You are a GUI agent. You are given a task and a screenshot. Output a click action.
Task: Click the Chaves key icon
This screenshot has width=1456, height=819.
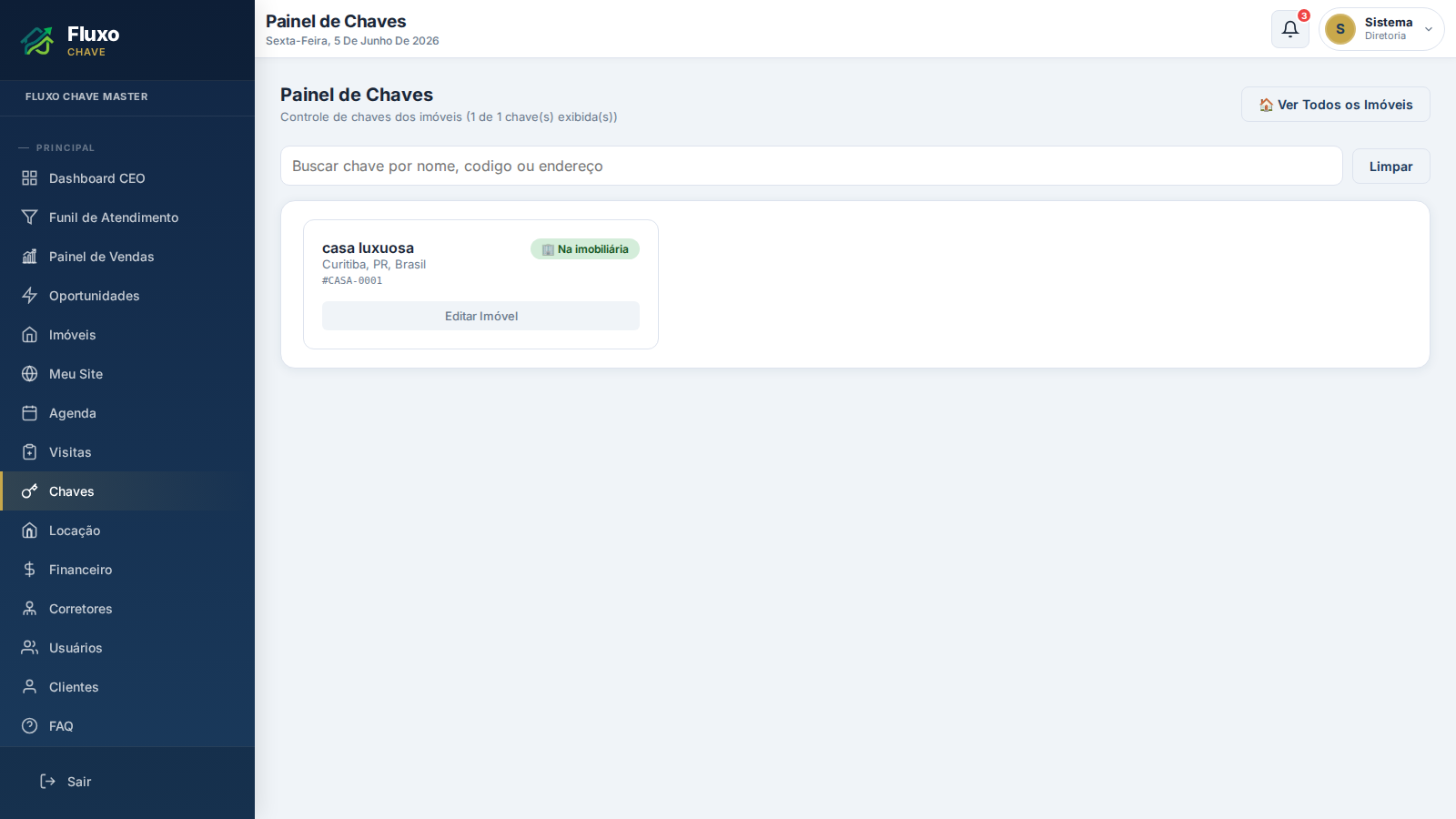tap(30, 491)
